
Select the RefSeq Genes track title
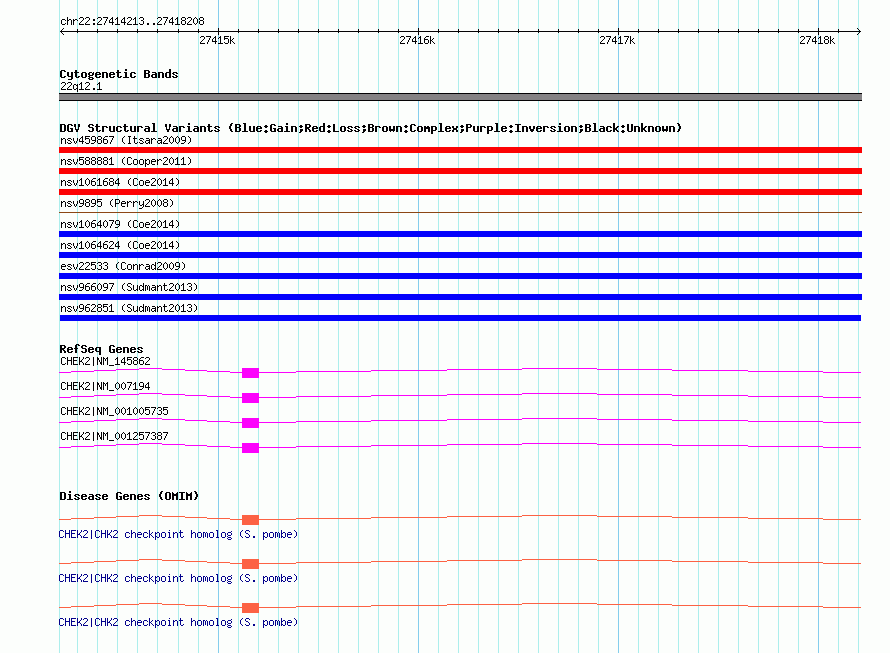click(x=101, y=349)
